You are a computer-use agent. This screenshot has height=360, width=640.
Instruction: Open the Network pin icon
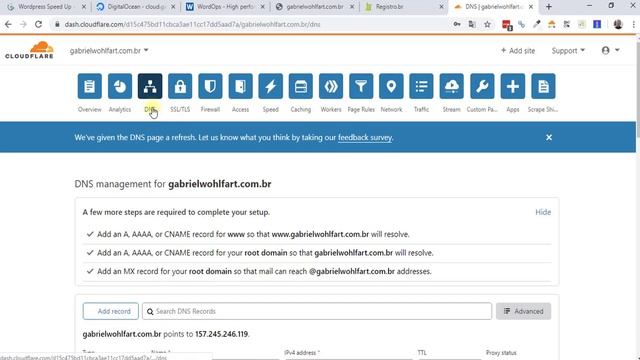[391, 86]
